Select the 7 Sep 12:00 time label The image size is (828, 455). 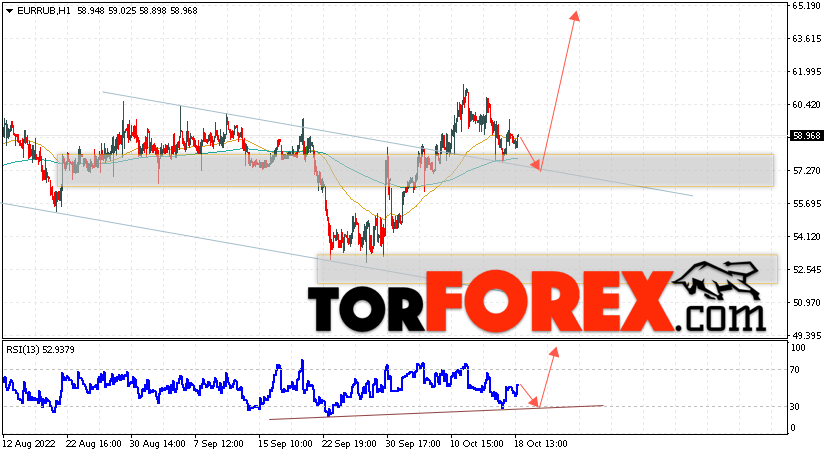219,444
